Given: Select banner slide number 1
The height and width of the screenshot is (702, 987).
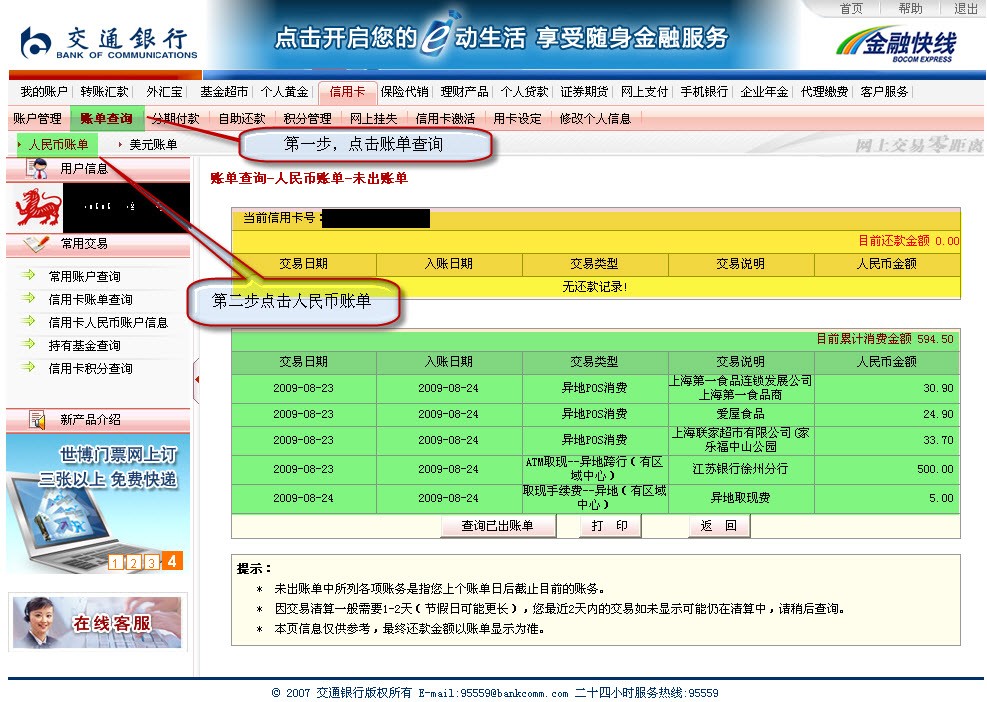Looking at the screenshot, I should coord(116,562).
